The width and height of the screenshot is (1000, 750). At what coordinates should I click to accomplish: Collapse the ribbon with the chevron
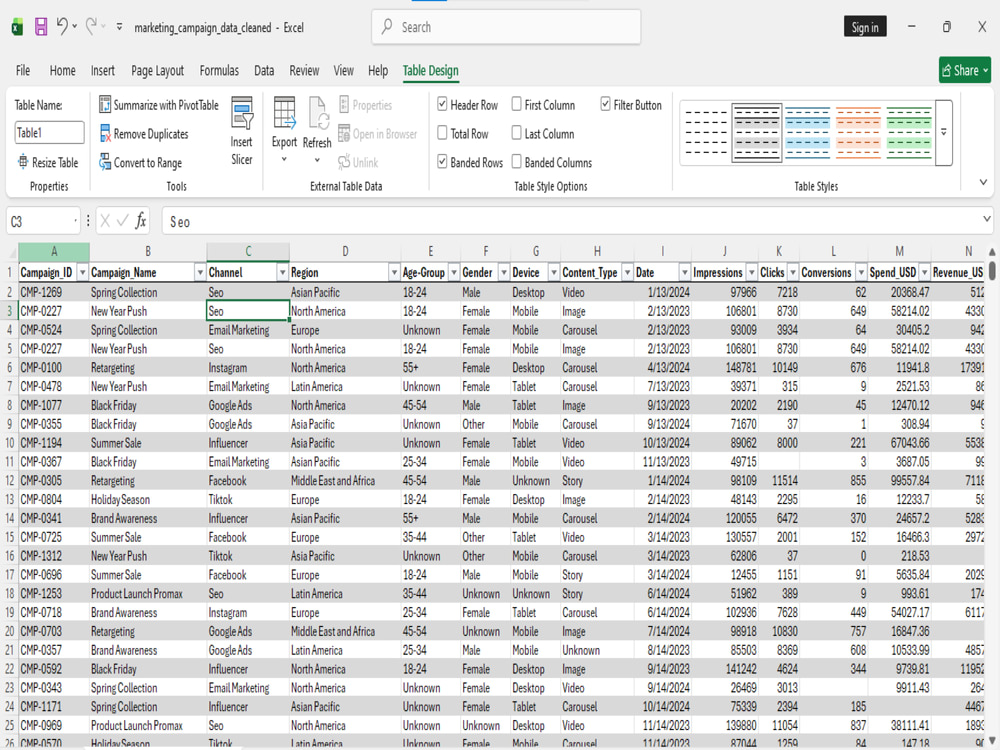tap(983, 182)
